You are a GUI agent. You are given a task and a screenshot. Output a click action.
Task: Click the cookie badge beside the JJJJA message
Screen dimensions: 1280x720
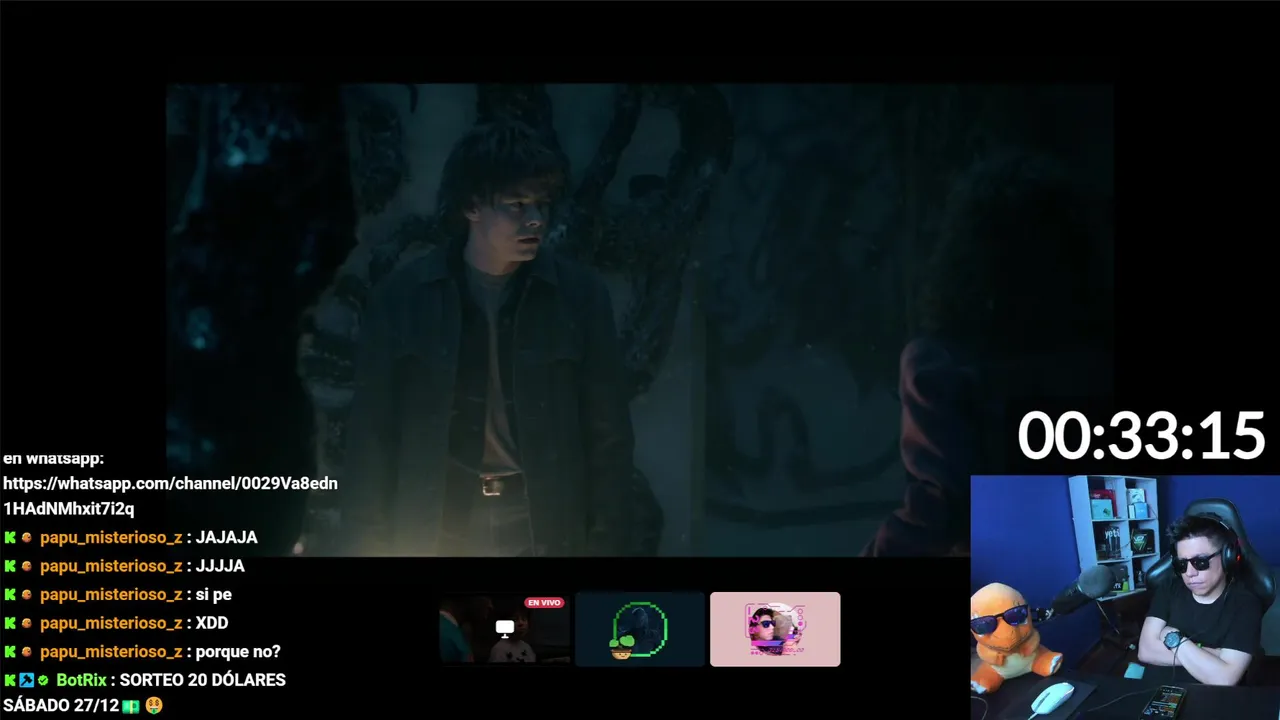coord(27,566)
